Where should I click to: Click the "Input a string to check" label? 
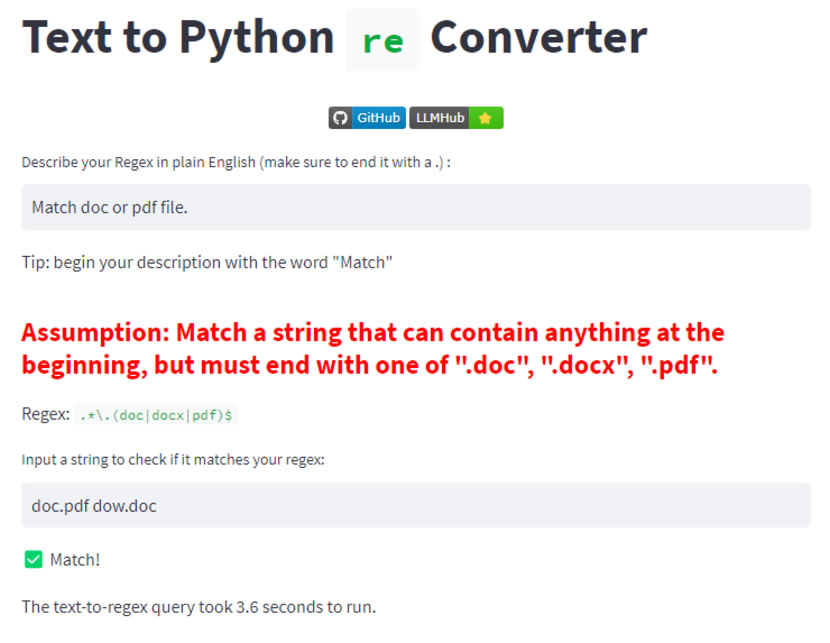(174, 460)
